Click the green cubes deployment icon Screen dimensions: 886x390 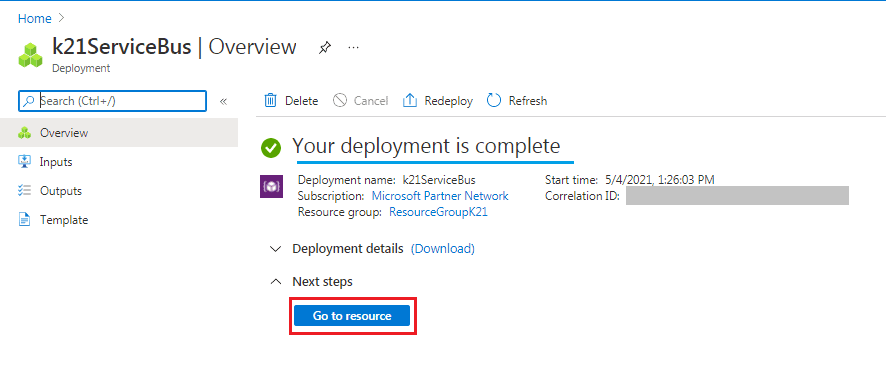[x=31, y=54]
